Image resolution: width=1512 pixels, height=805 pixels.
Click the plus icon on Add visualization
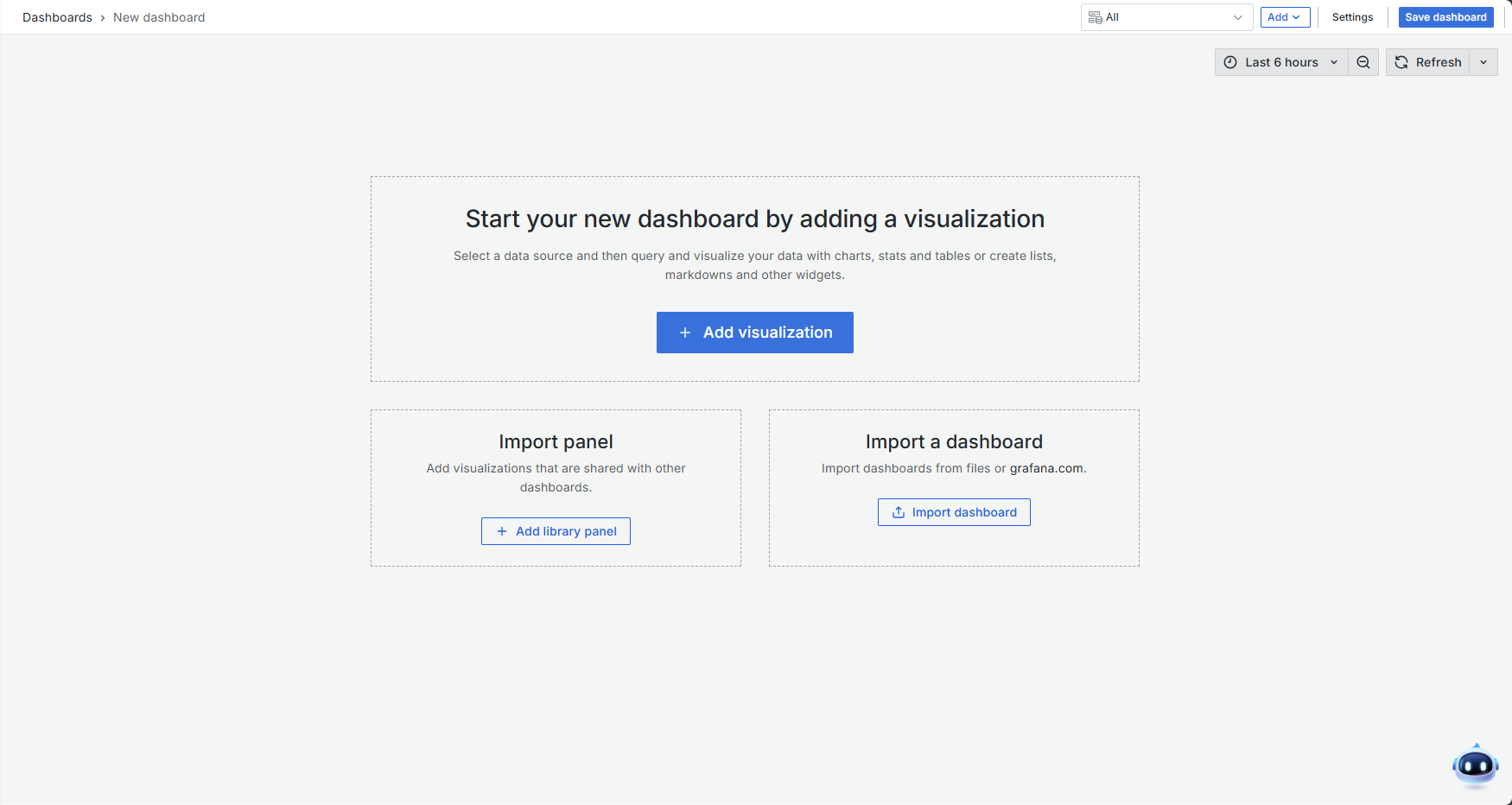point(685,333)
